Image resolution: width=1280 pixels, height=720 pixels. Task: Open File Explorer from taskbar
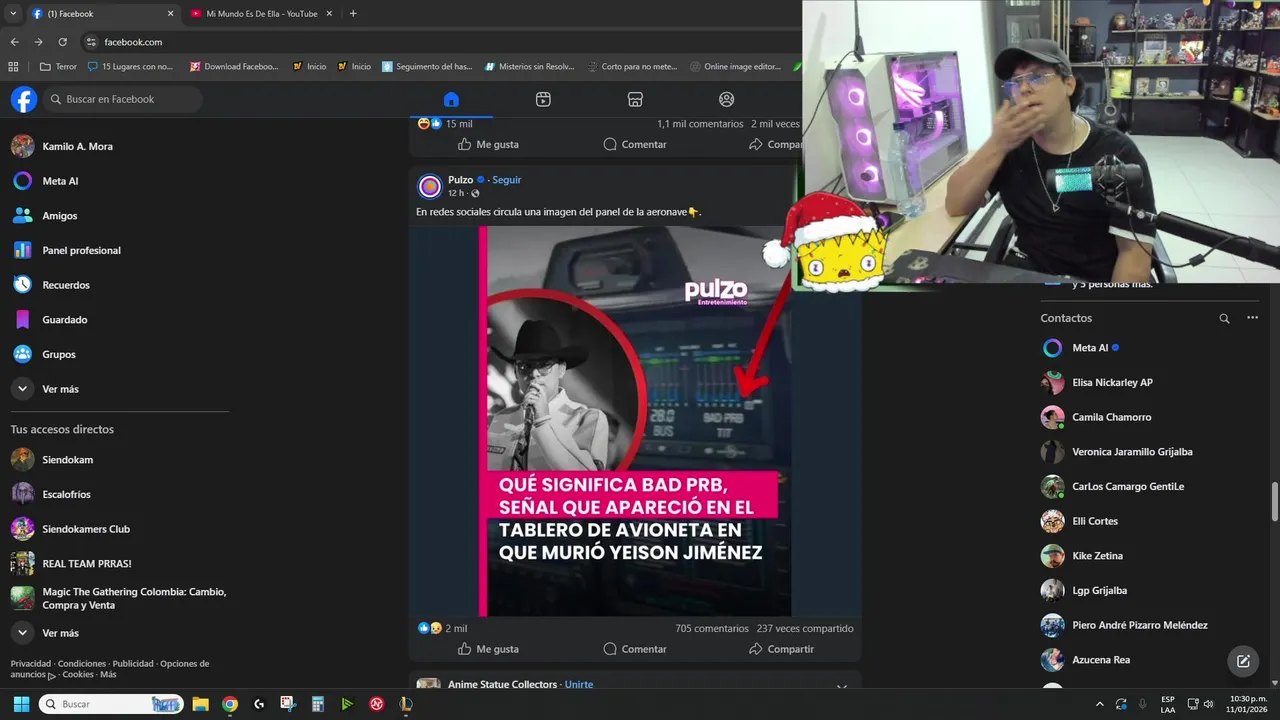(200, 704)
